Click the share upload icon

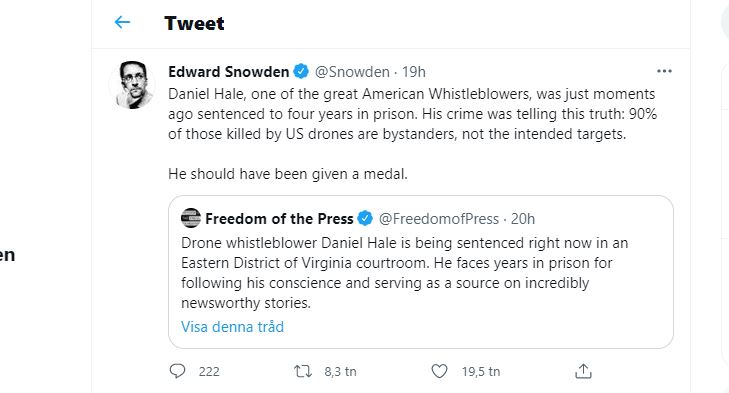583,371
